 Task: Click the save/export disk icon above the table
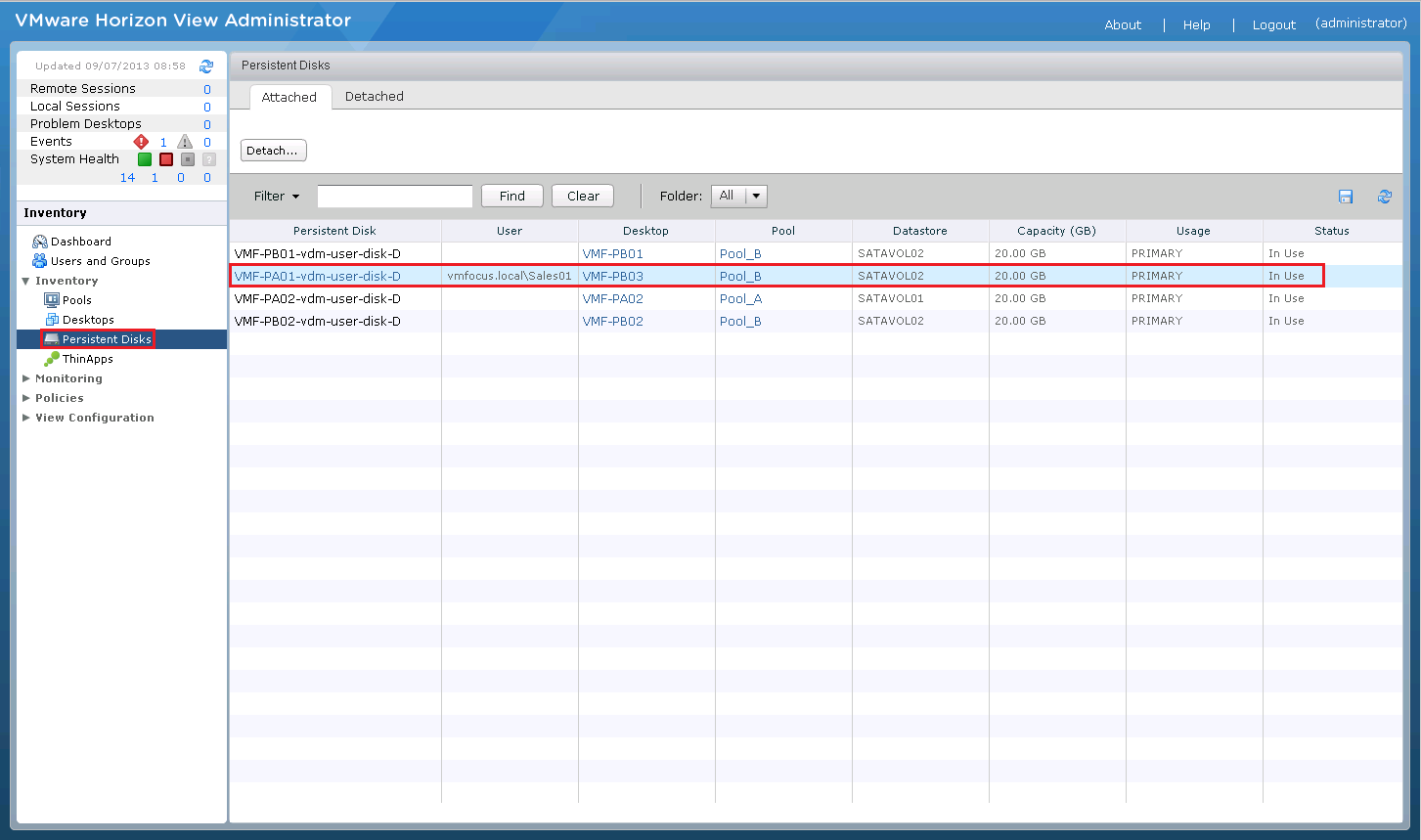(x=1346, y=197)
